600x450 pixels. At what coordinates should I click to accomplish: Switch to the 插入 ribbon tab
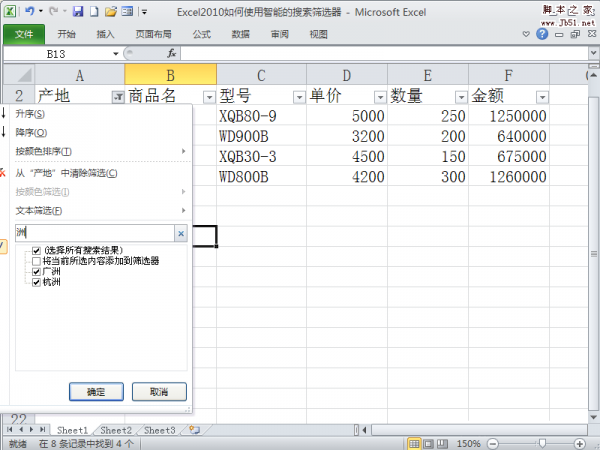pos(105,34)
